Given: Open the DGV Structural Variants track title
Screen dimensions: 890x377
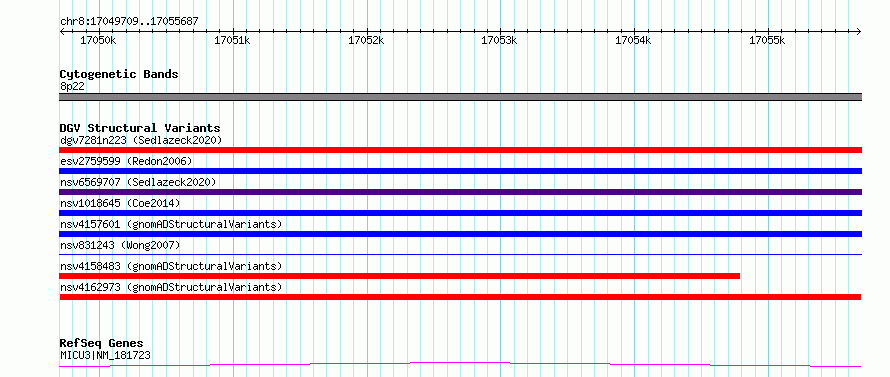Looking at the screenshot, I should click(x=140, y=128).
